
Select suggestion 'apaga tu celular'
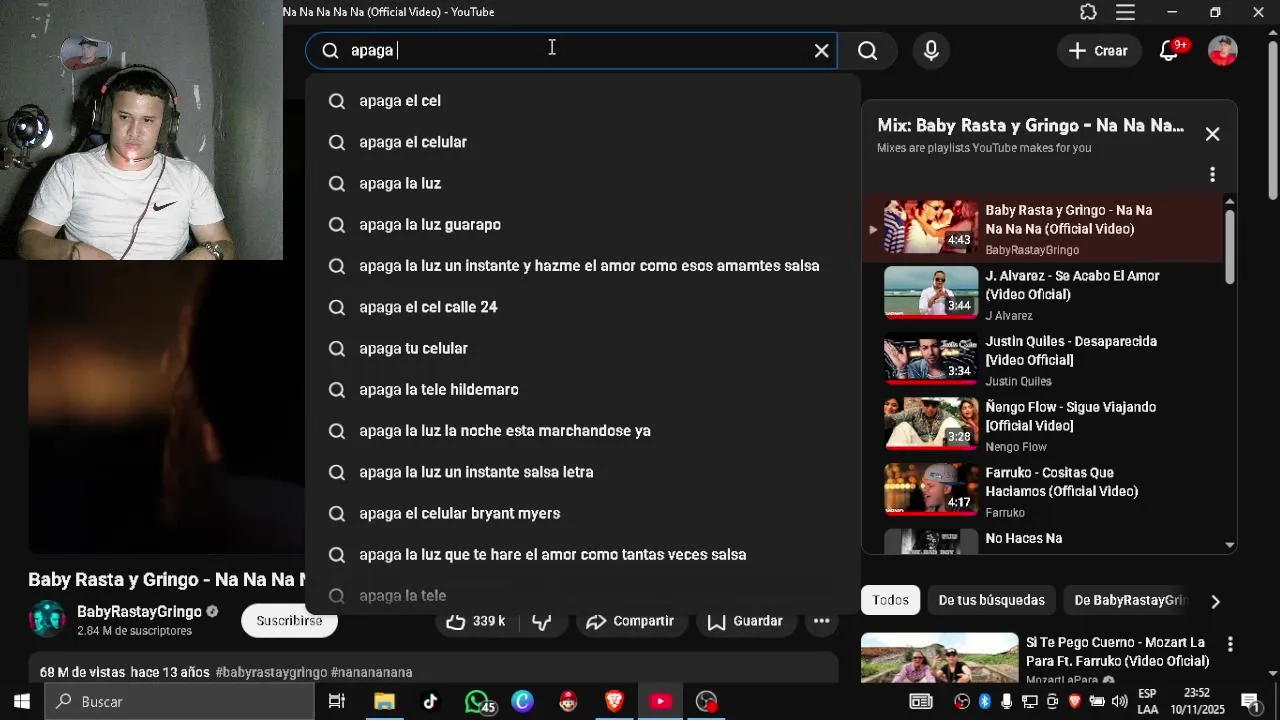tap(583, 348)
